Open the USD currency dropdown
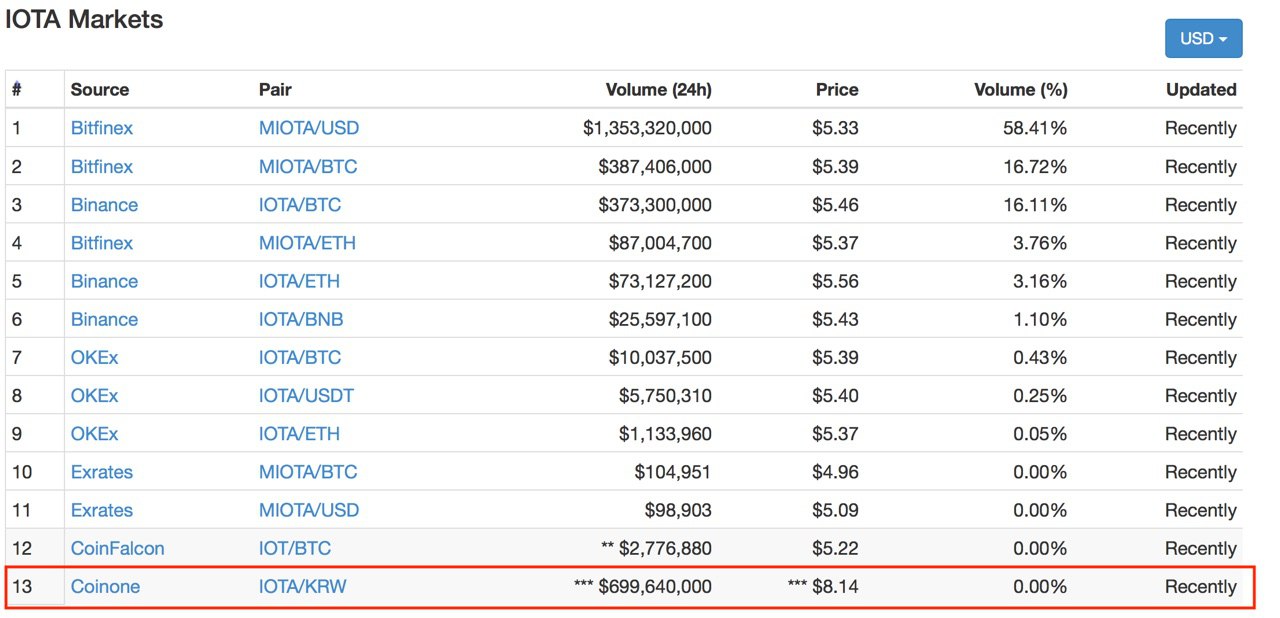Viewport: 1280px width, 618px height. pos(1203,38)
